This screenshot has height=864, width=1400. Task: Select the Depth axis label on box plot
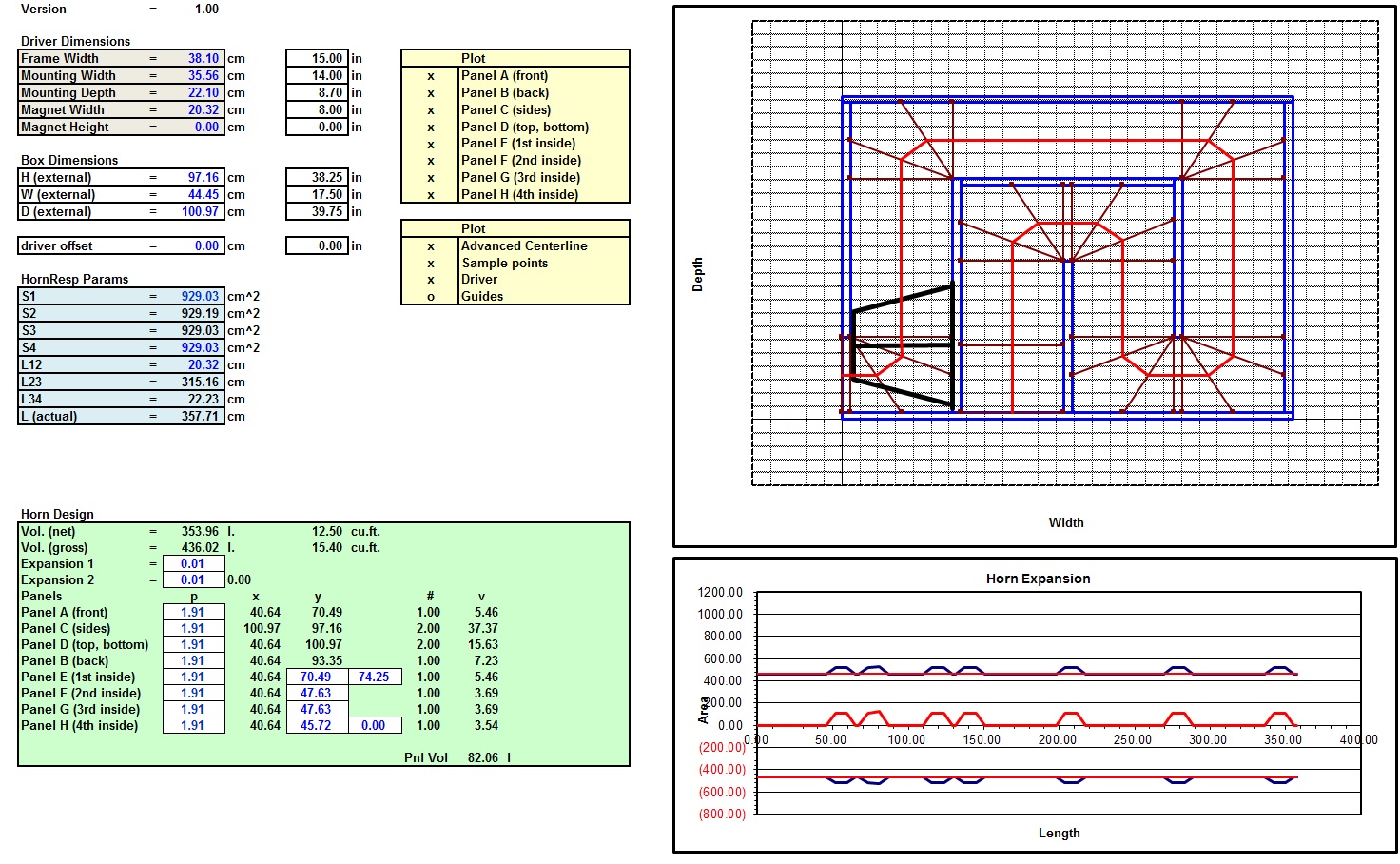tap(698, 274)
